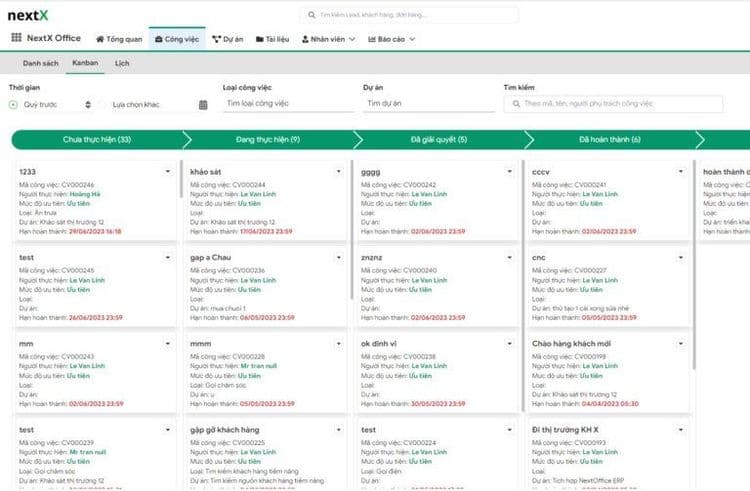Switch to the Danh sách tab
The image size is (750, 491).
(x=40, y=63)
